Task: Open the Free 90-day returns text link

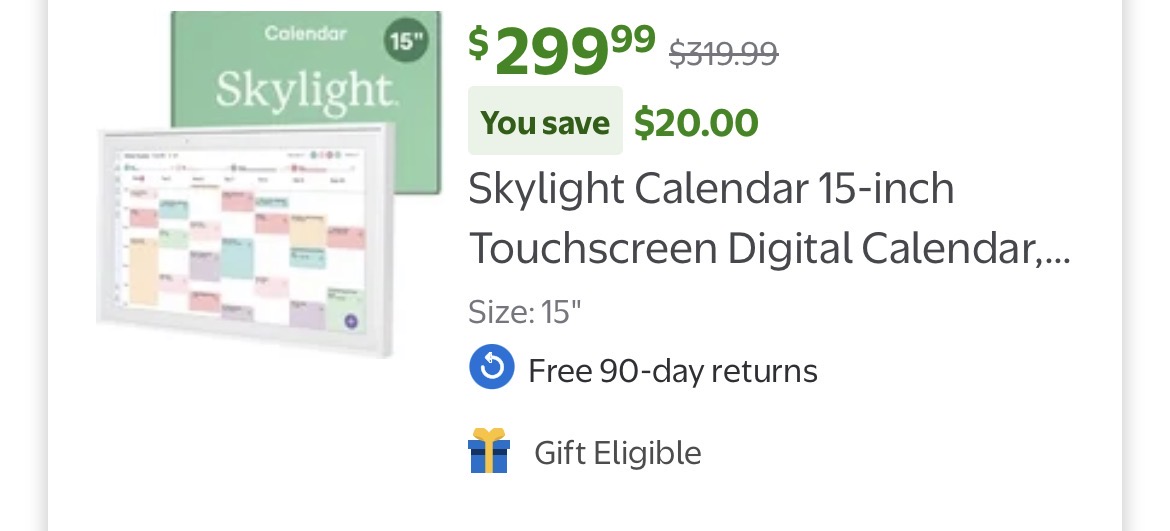Action: pyautogui.click(x=672, y=371)
